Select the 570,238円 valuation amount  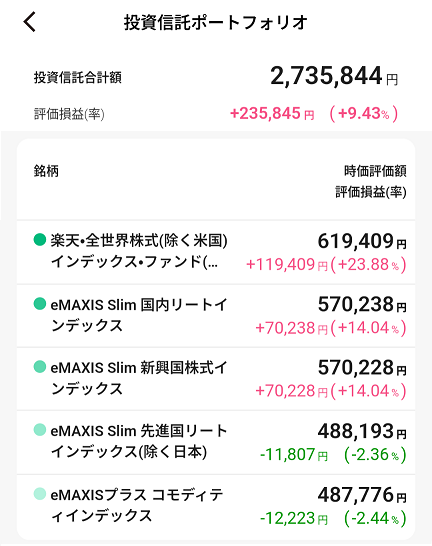362,304
